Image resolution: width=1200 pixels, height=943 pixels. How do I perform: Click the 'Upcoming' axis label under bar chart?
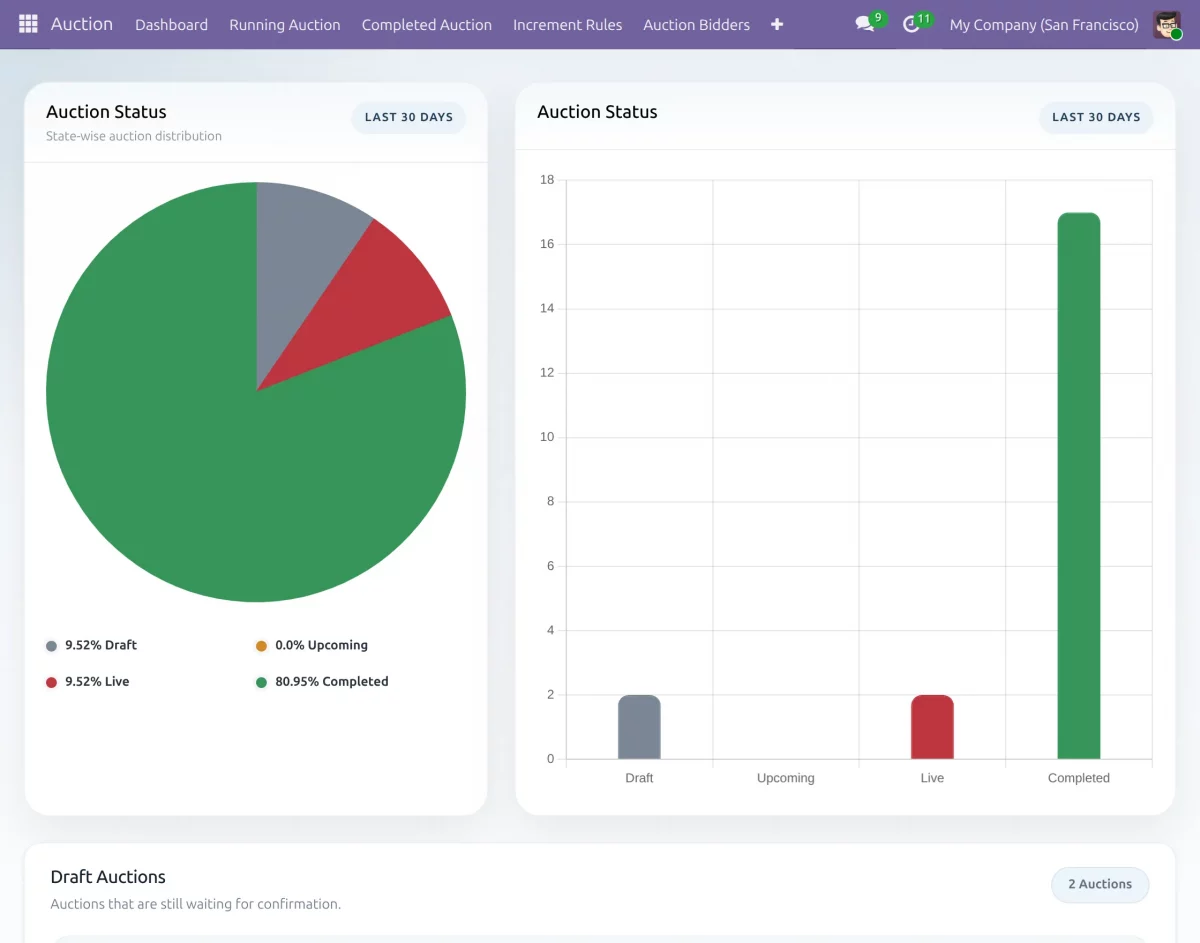point(786,778)
